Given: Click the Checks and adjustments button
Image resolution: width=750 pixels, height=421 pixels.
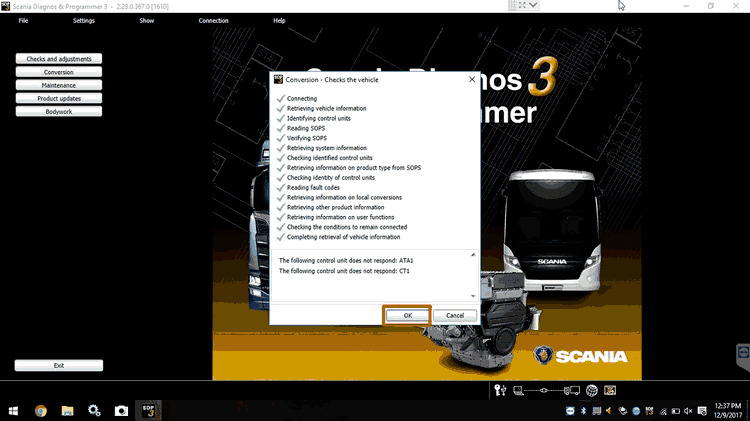Looking at the screenshot, I should click(59, 58).
